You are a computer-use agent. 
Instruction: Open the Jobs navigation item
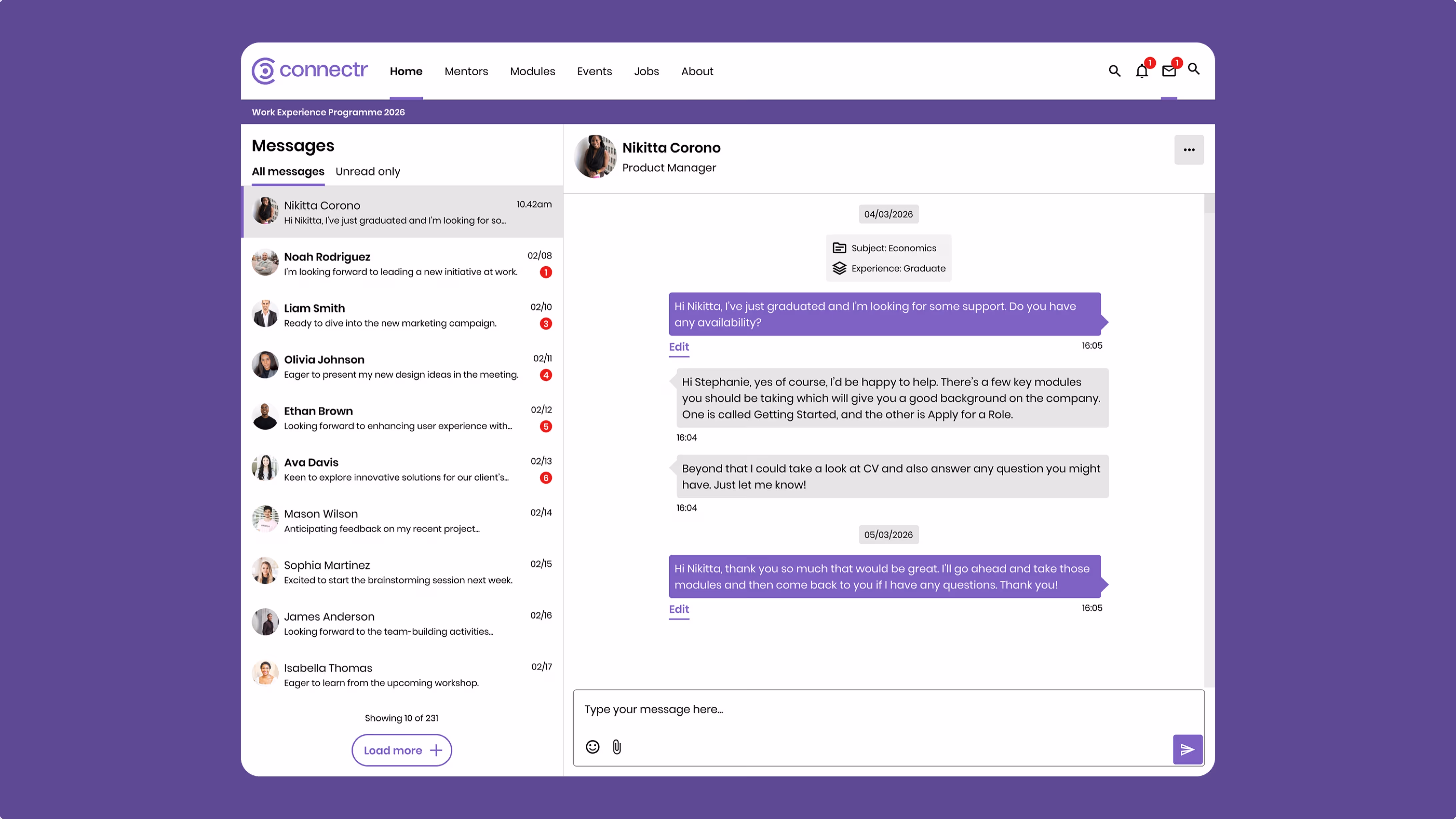coord(646,71)
